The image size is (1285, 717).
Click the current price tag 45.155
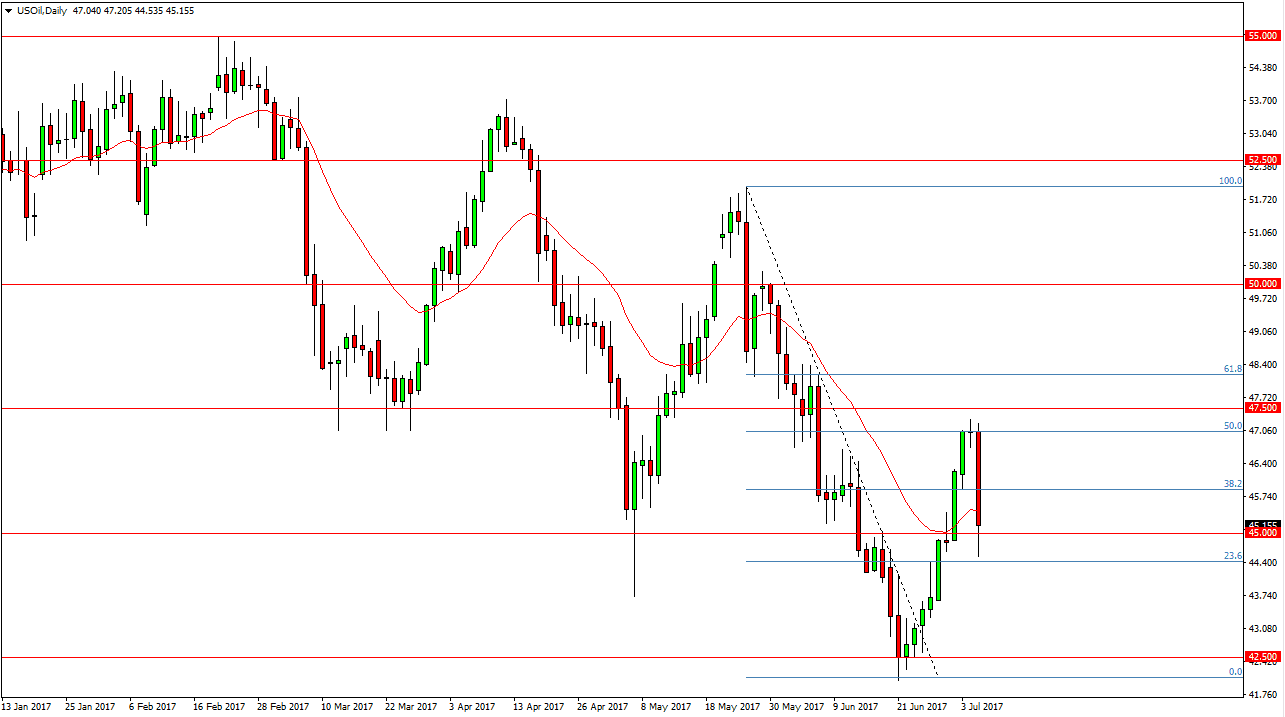point(1263,524)
